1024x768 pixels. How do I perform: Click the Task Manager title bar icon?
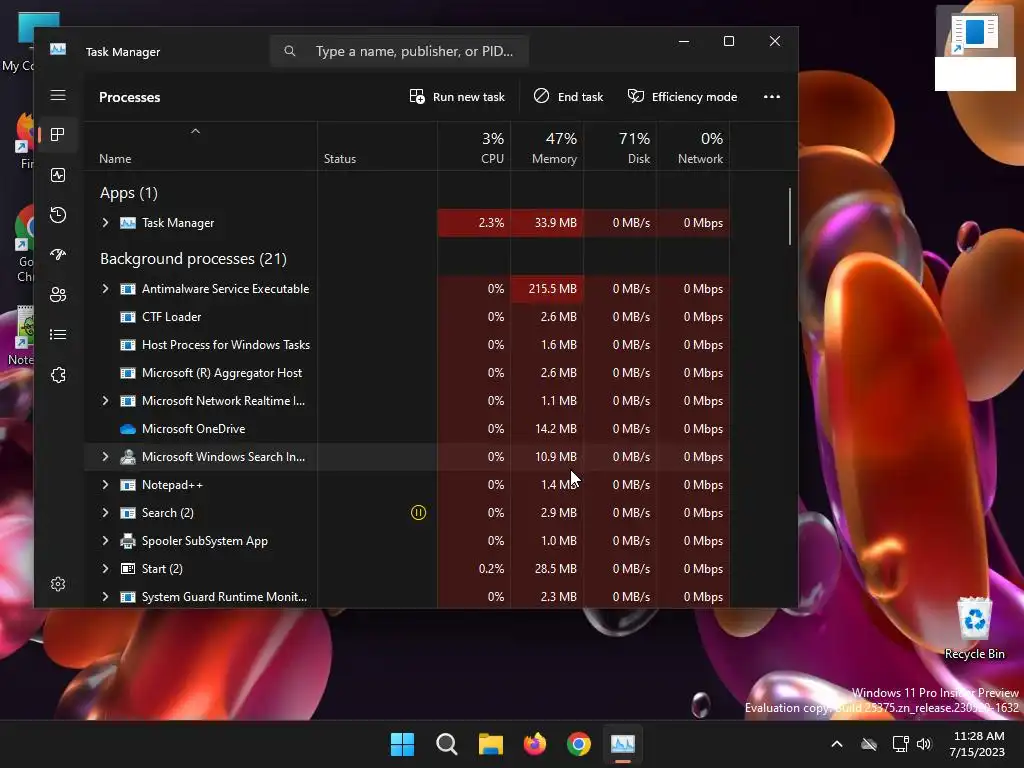click(x=58, y=50)
